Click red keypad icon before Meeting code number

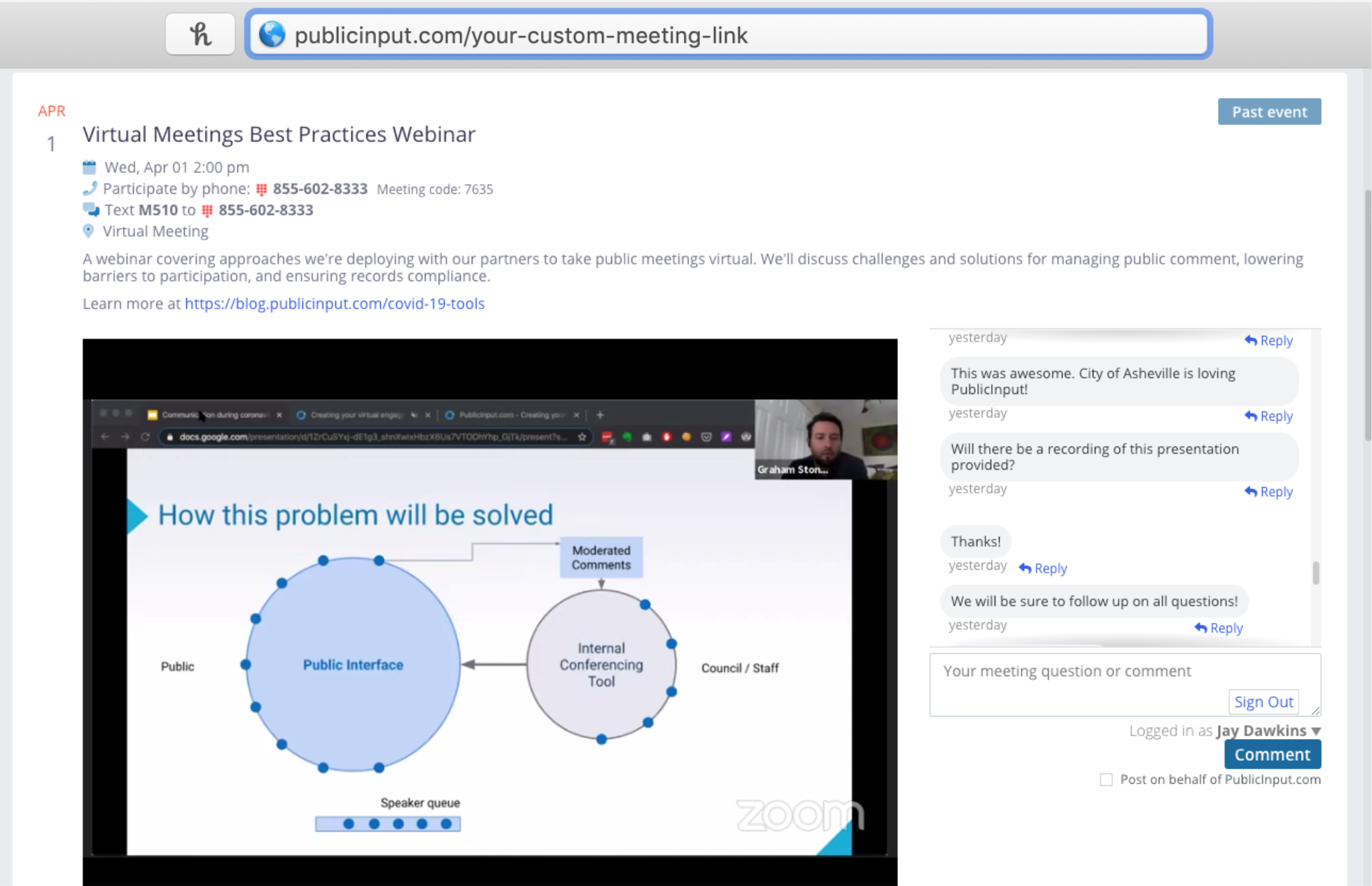click(x=261, y=189)
